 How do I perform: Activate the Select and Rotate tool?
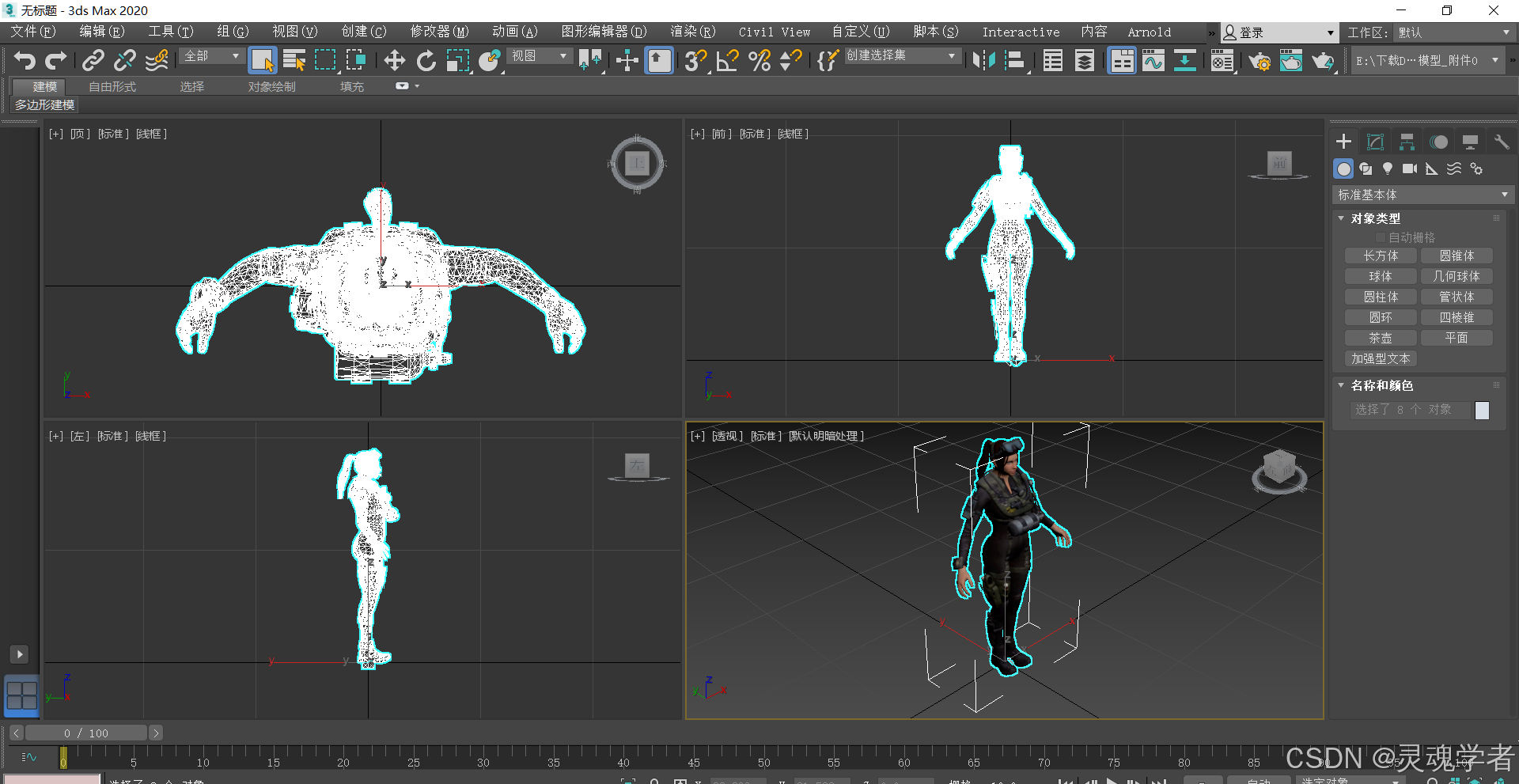coord(426,60)
